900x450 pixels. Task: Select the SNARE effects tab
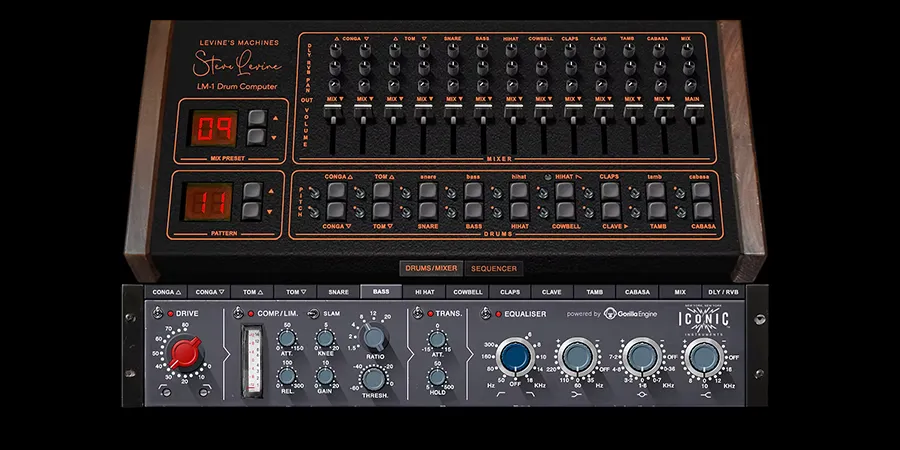click(x=339, y=292)
